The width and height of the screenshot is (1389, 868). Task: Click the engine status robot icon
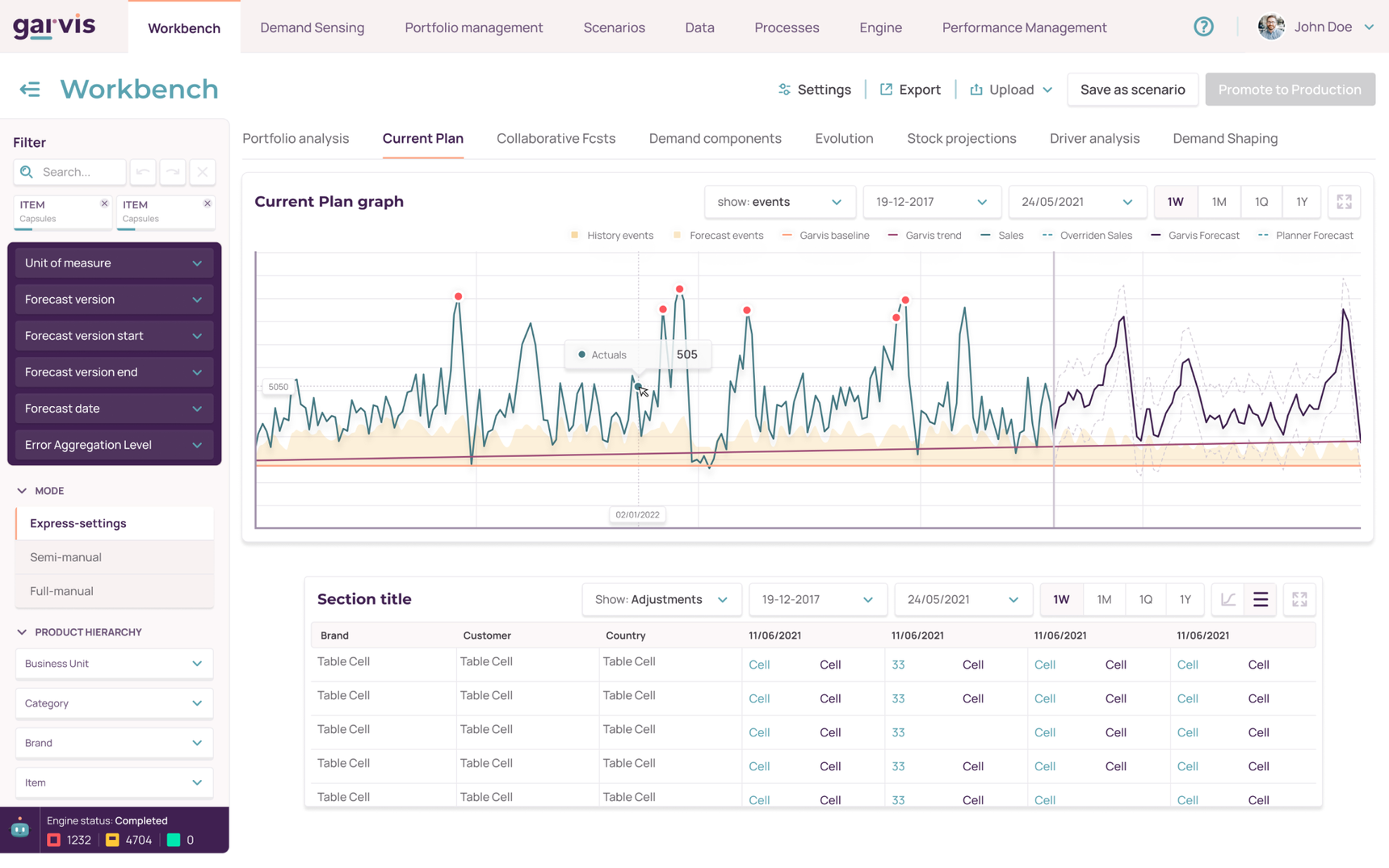(20, 829)
